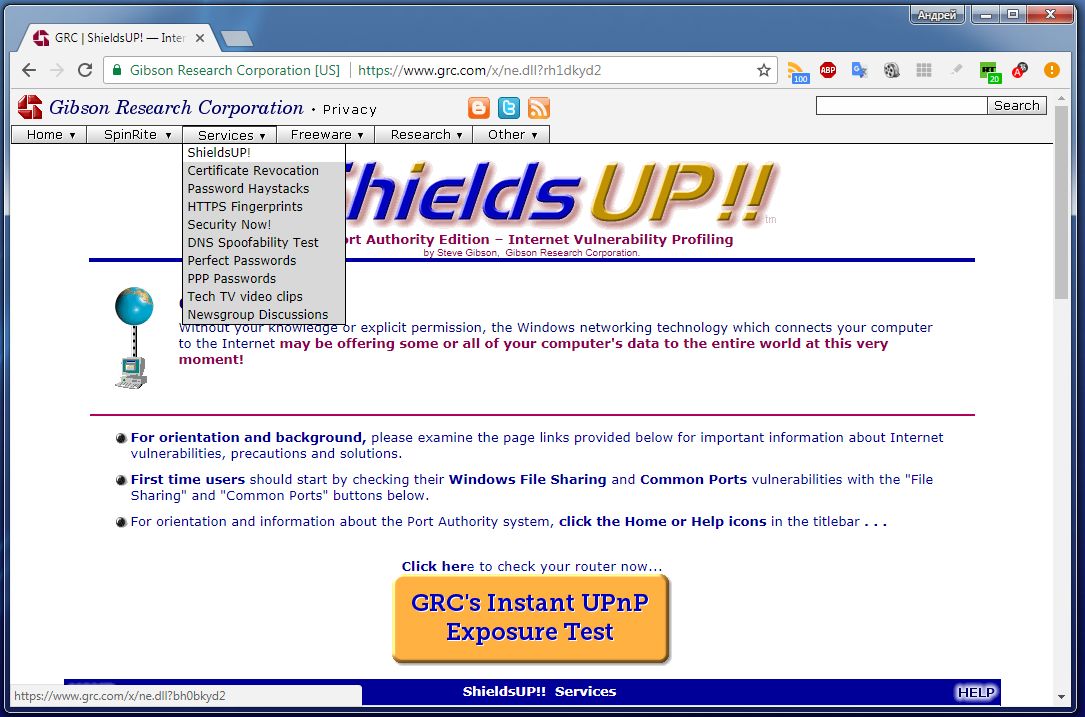The image size is (1085, 717).
Task: Click the red A extension icon
Action: (x=1020, y=70)
